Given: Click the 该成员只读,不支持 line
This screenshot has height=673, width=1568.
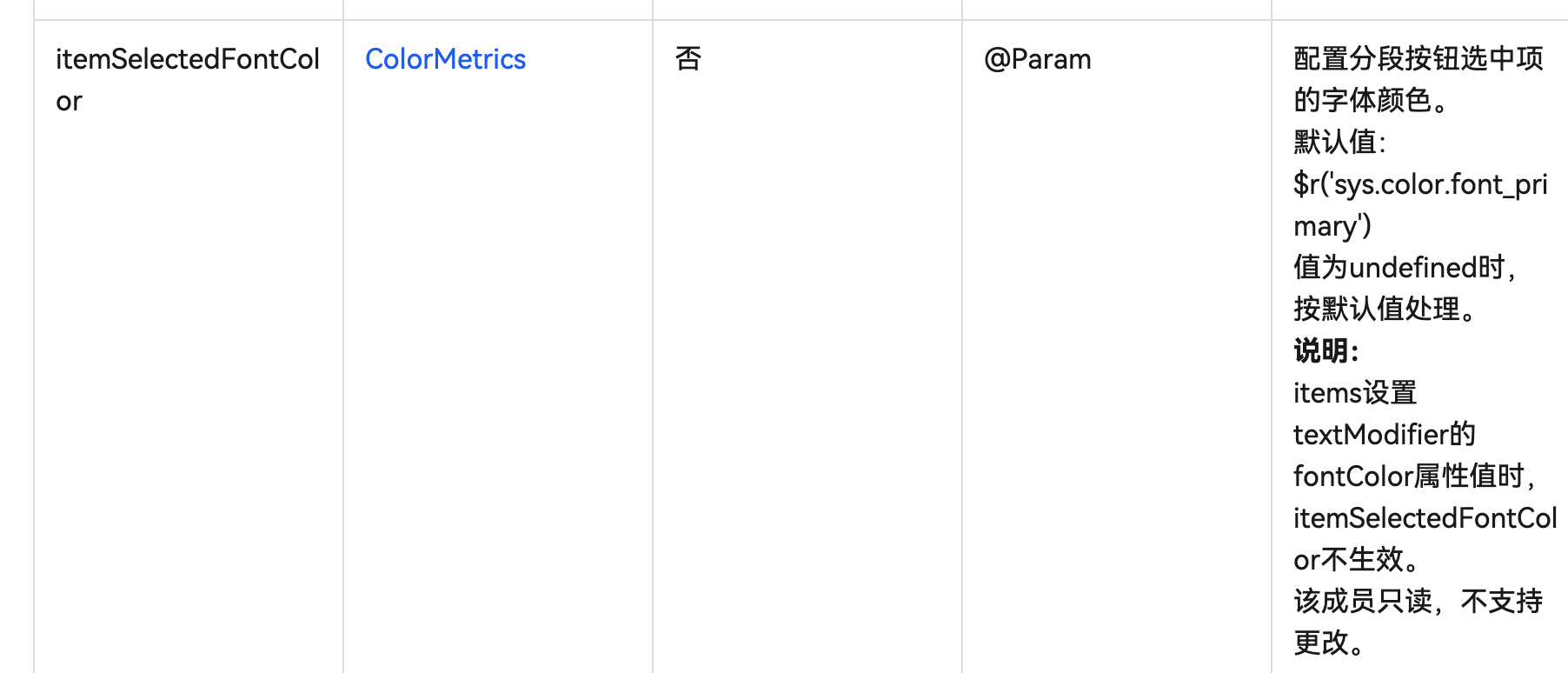Looking at the screenshot, I should (1418, 602).
